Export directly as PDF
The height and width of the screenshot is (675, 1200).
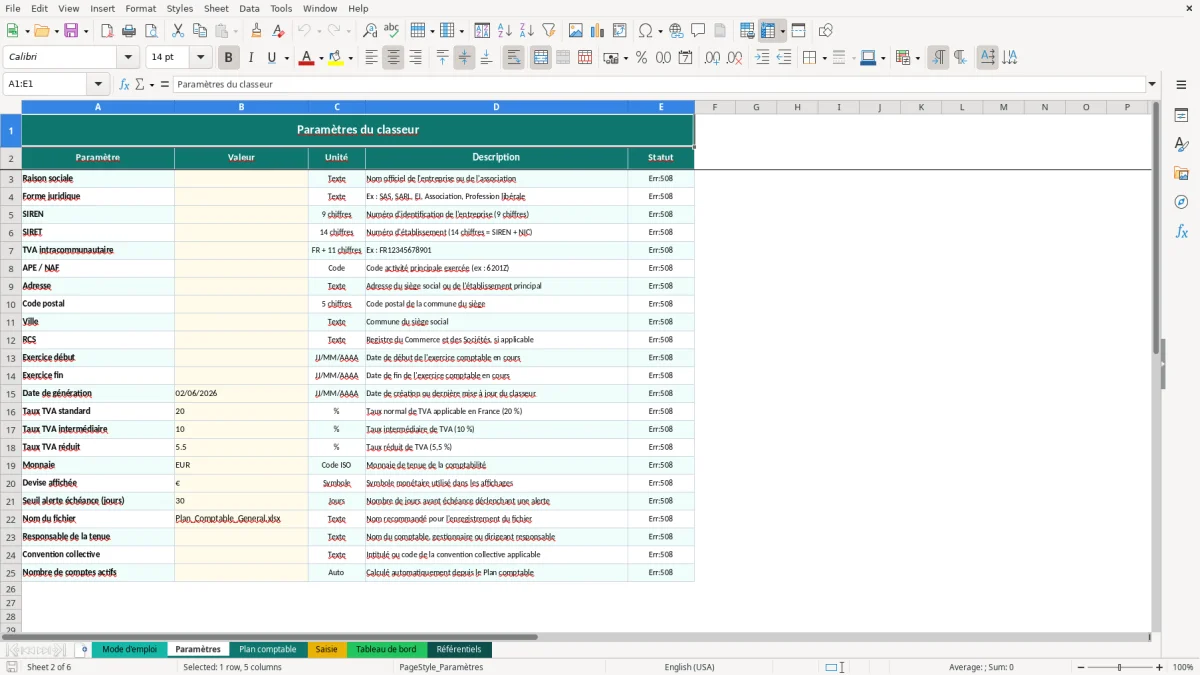(107, 31)
